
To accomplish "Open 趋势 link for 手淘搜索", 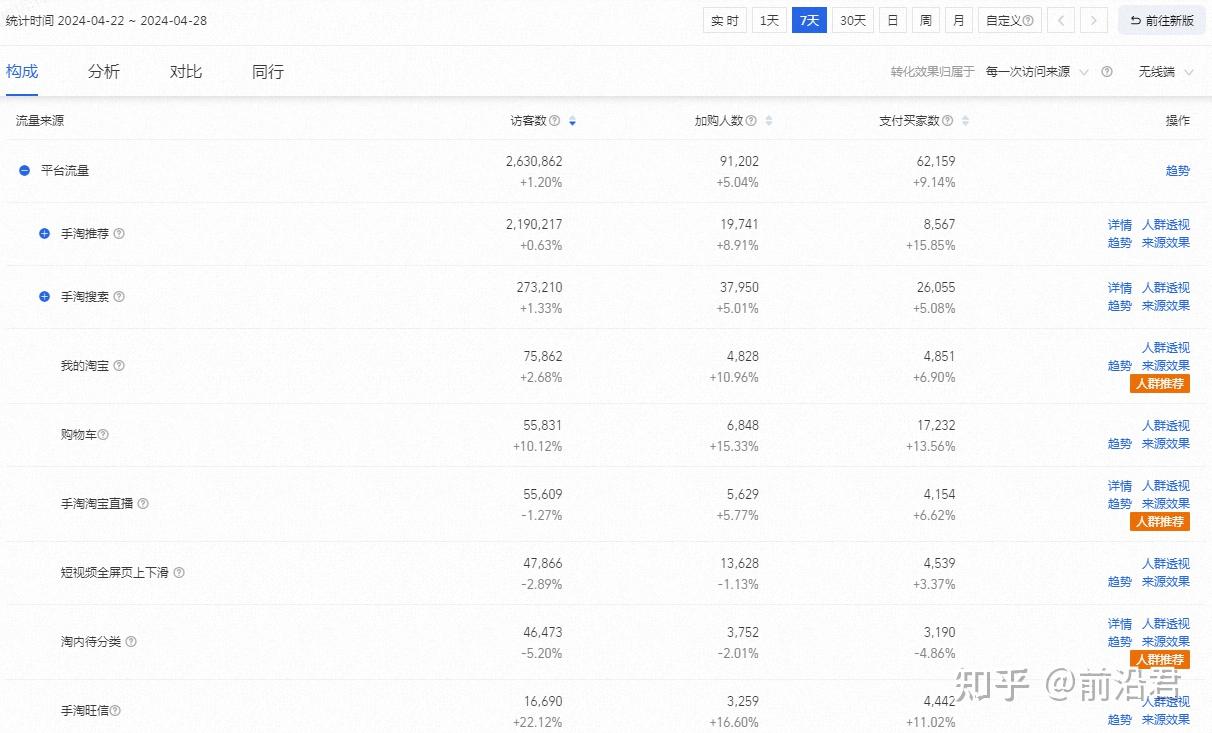I will (x=1120, y=306).
